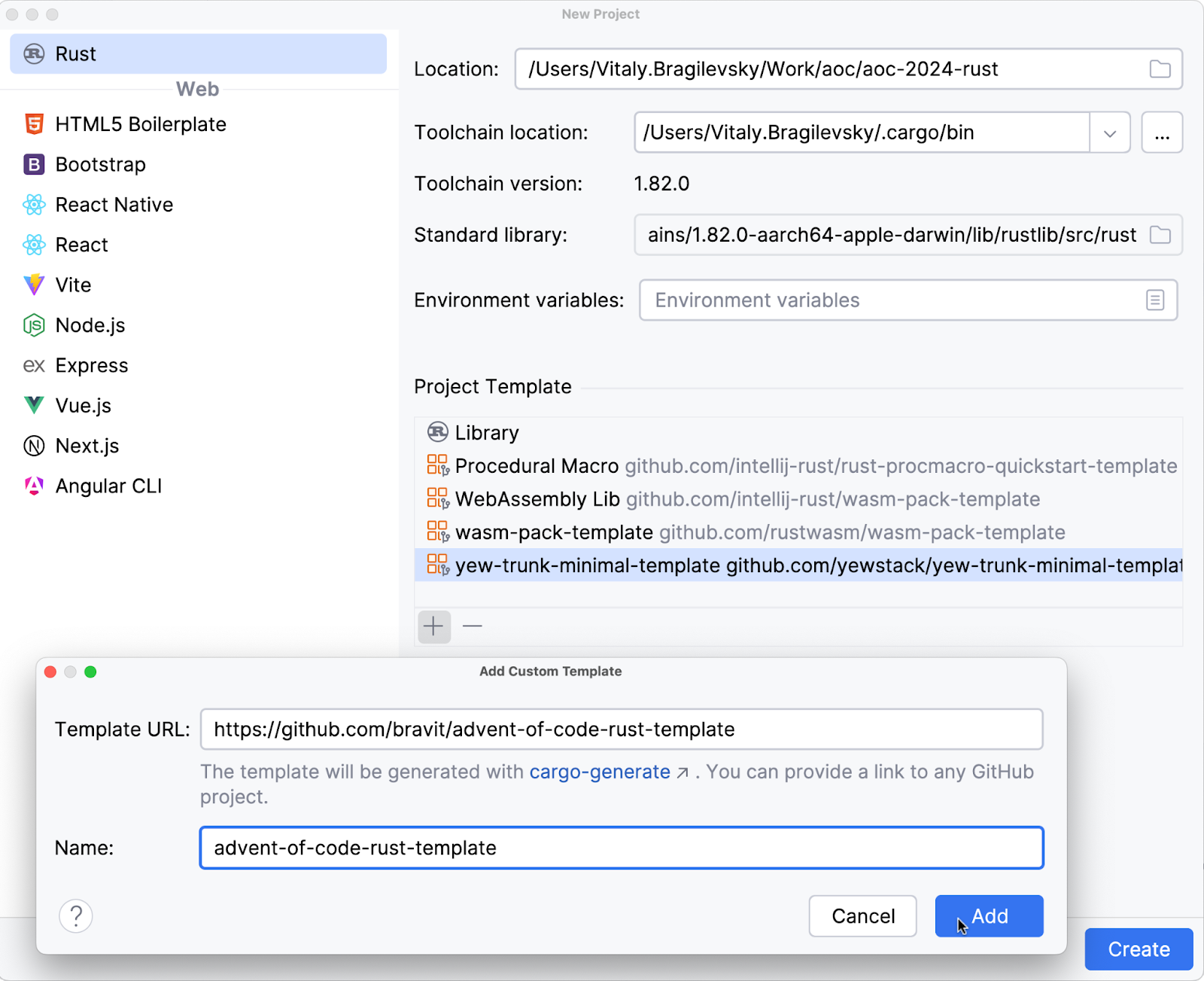Cancel the Add Custom Template dialog
Viewport: 1204px width, 981px height.
tap(862, 916)
